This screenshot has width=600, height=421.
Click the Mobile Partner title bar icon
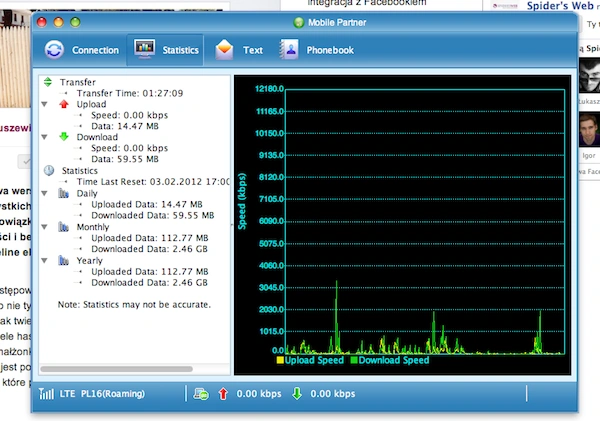(x=298, y=23)
